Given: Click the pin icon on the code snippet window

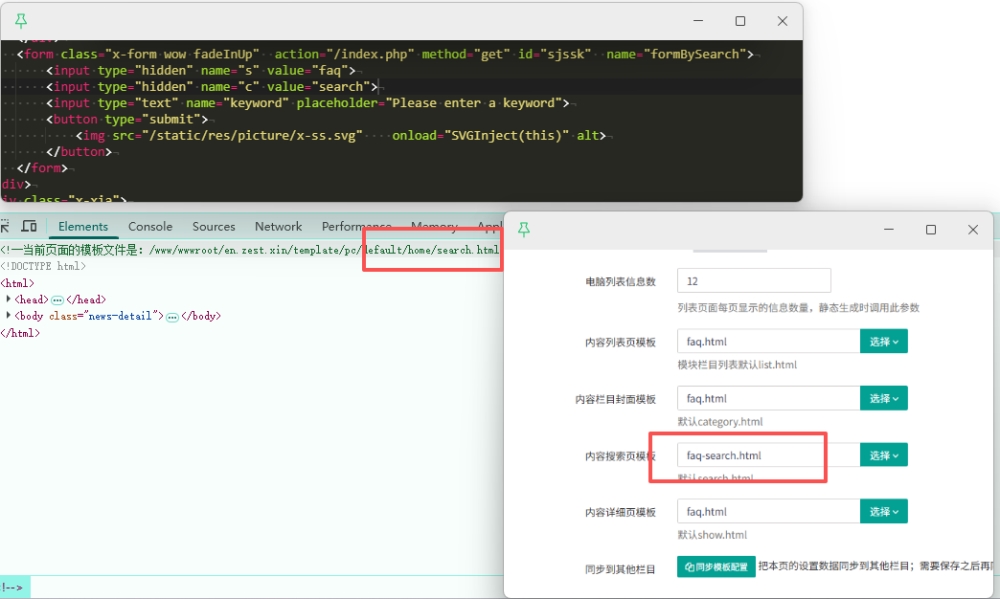Looking at the screenshot, I should 21,21.
